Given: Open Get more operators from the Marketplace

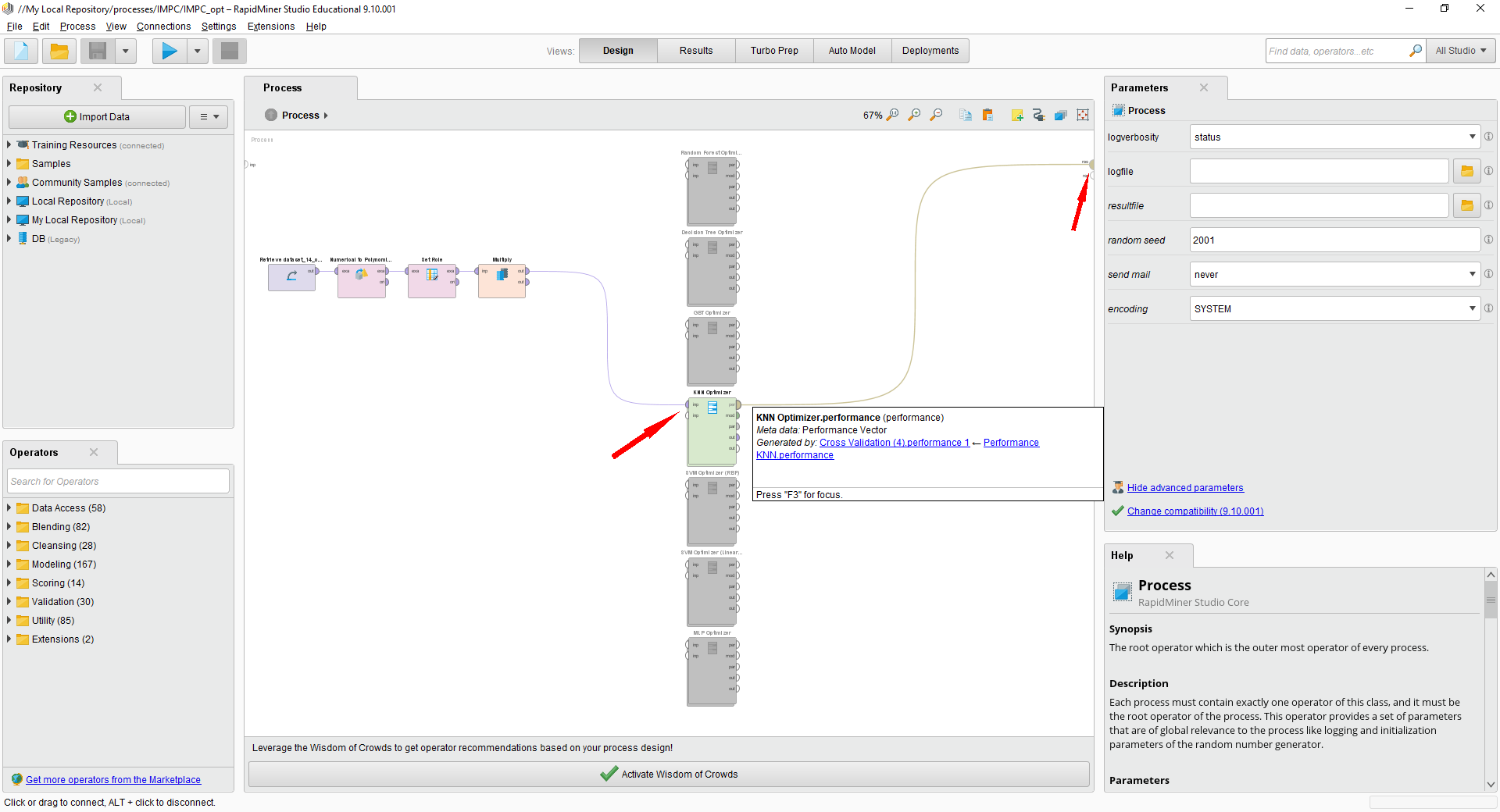Looking at the screenshot, I should (x=113, y=779).
